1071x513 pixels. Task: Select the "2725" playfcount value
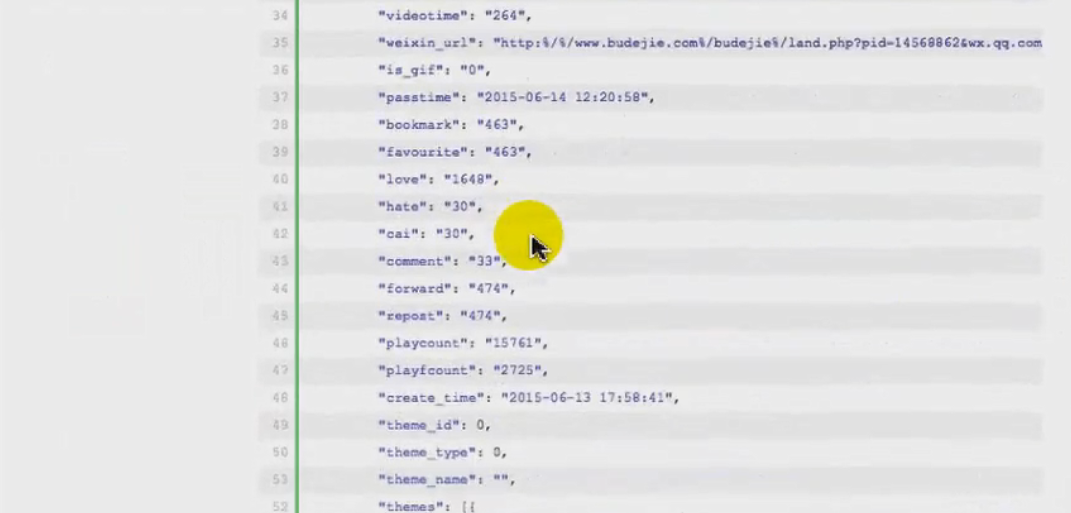(517, 370)
